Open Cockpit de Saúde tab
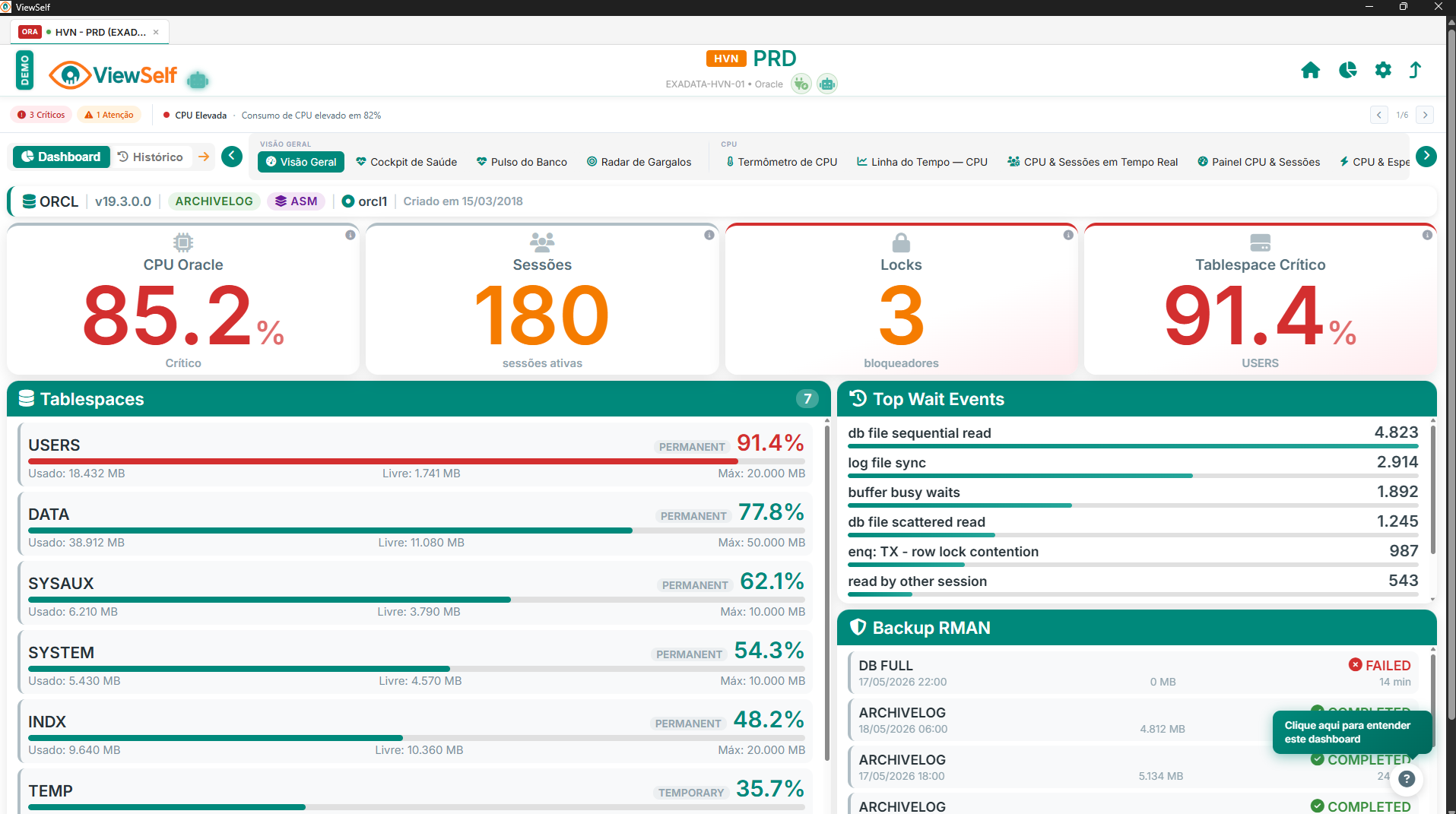This screenshot has width=1456, height=814. point(407,162)
